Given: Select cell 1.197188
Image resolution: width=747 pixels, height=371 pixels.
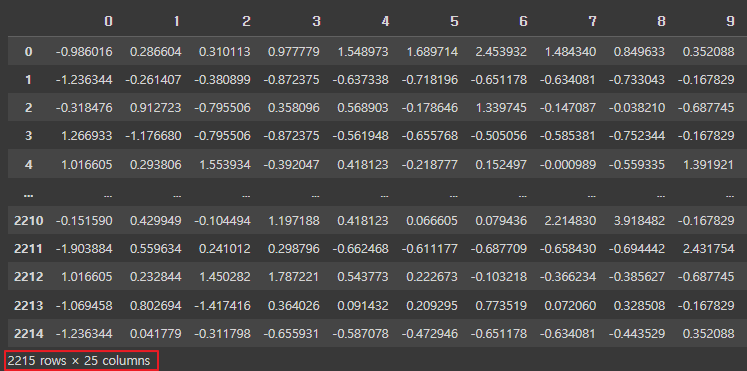Looking at the screenshot, I should point(293,221).
